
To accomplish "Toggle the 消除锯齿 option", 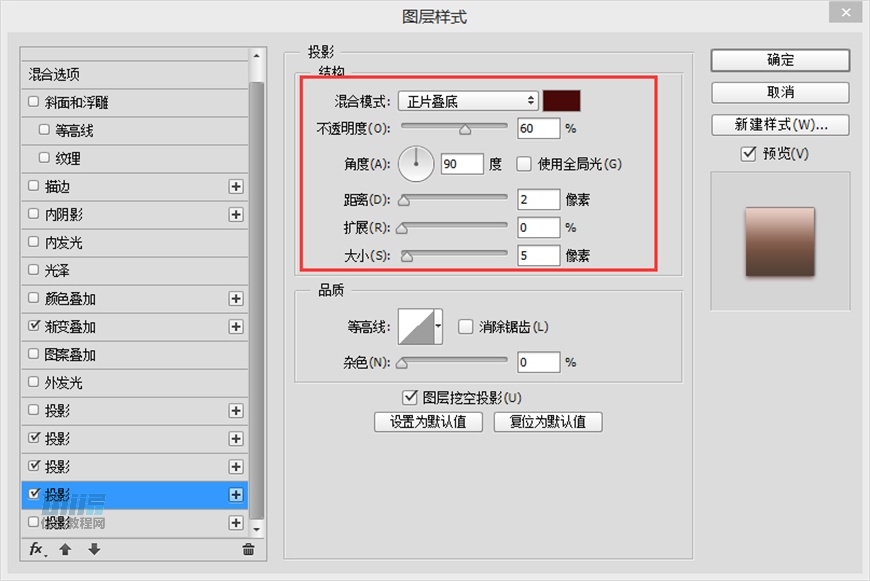I will 465,326.
